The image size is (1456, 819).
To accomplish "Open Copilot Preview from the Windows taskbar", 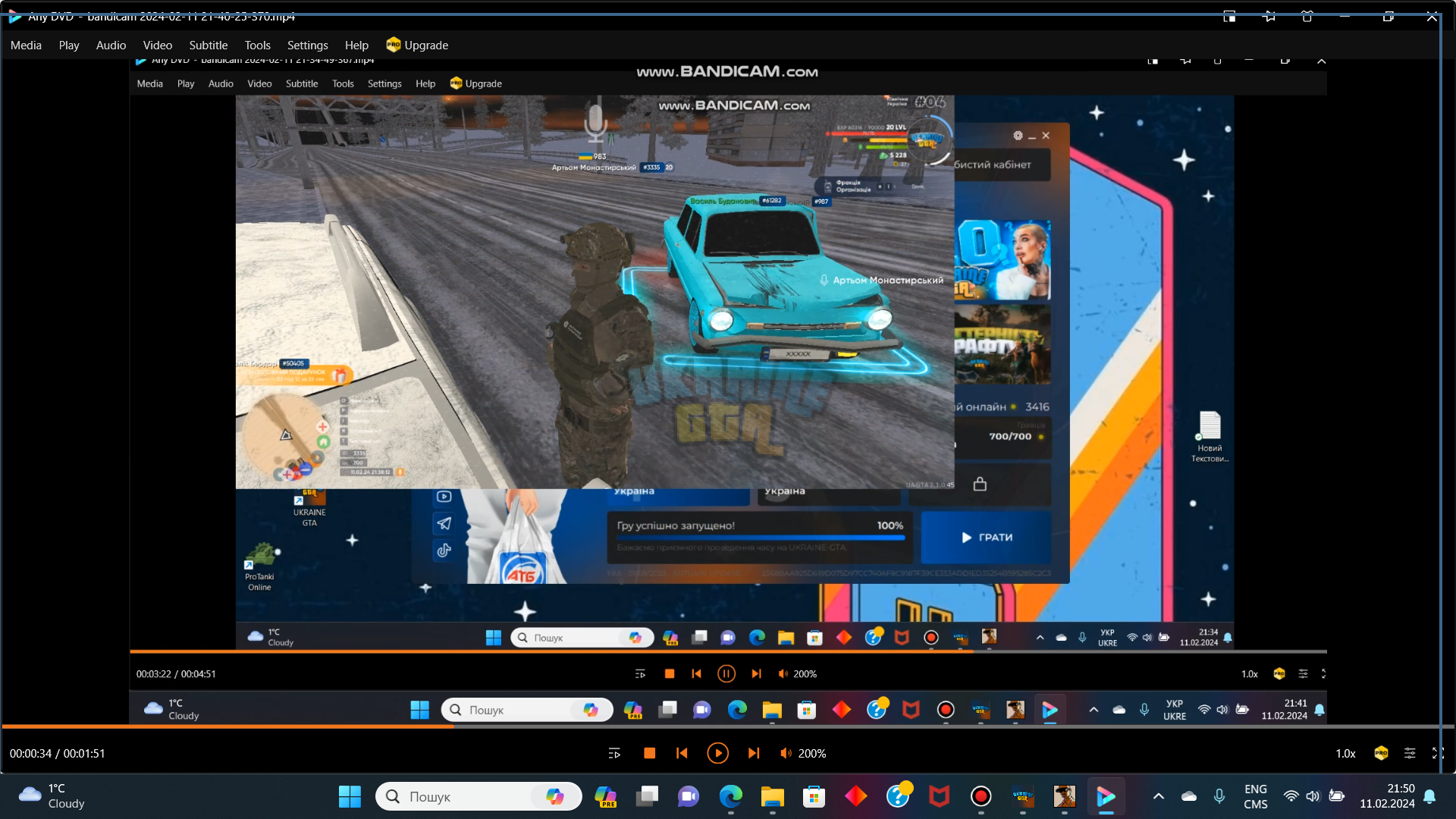I will [606, 796].
